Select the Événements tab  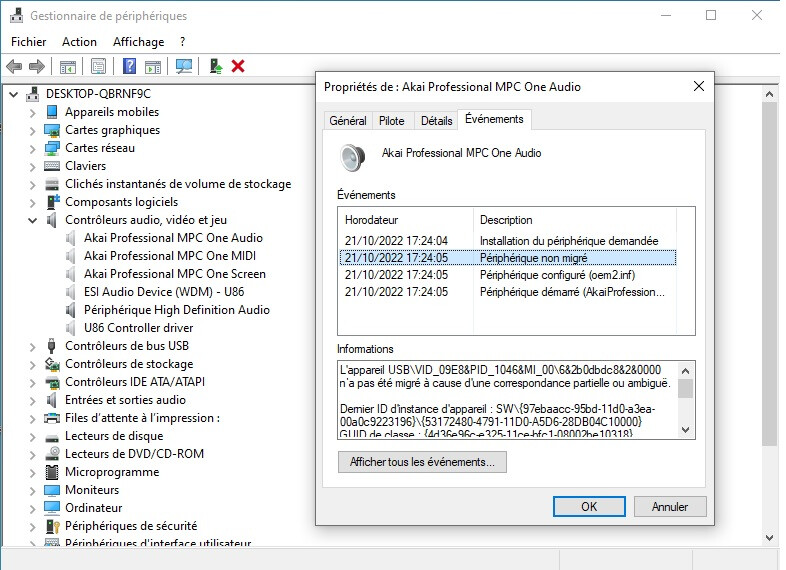(x=494, y=119)
